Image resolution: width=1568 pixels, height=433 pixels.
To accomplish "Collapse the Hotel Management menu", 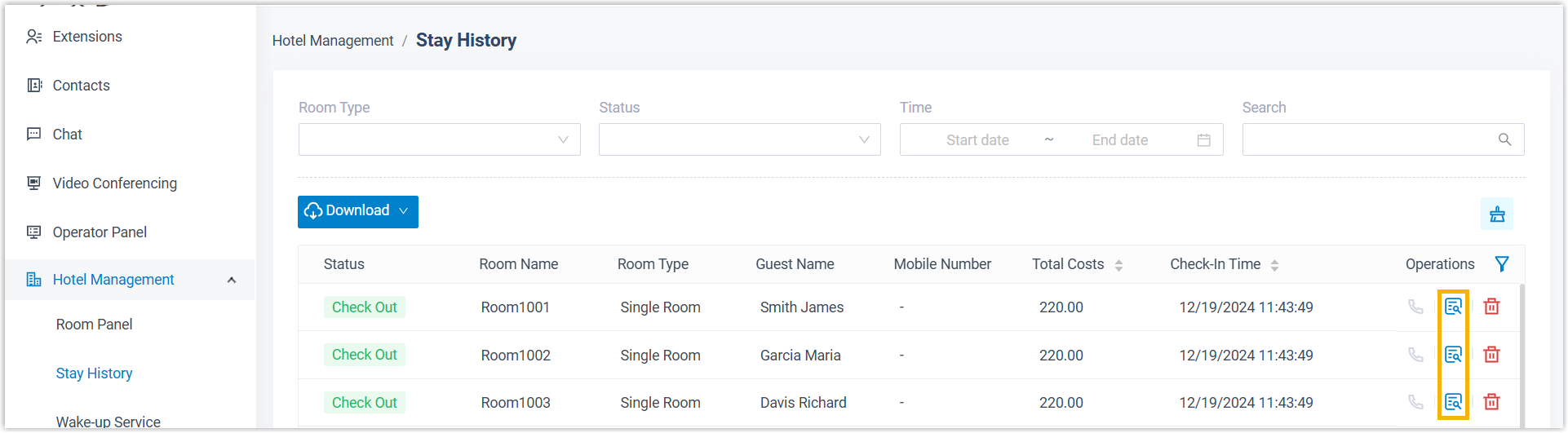I will tap(232, 280).
